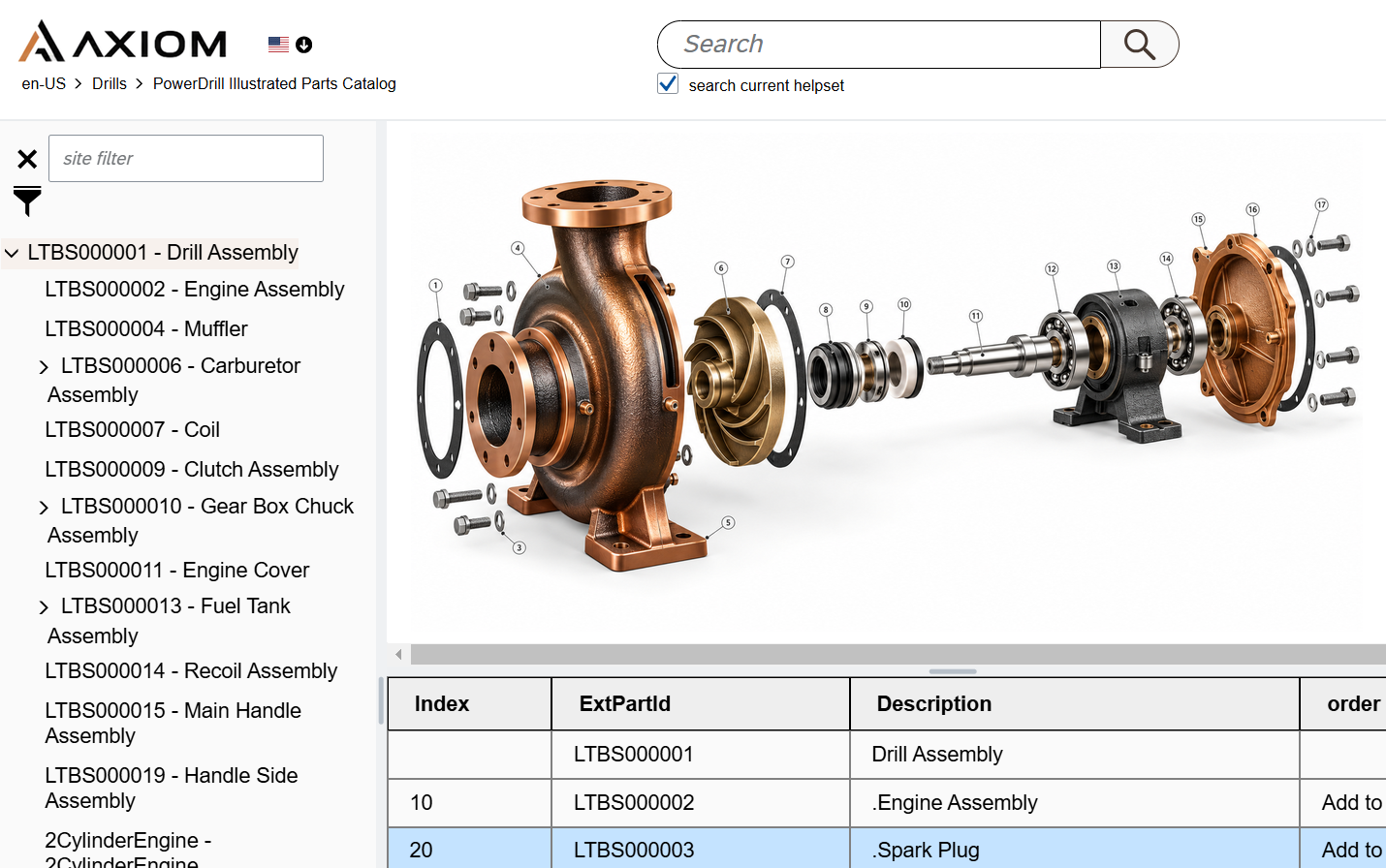This screenshot has height=868, width=1386.
Task: Click the Description column header
Action: [1075, 704]
